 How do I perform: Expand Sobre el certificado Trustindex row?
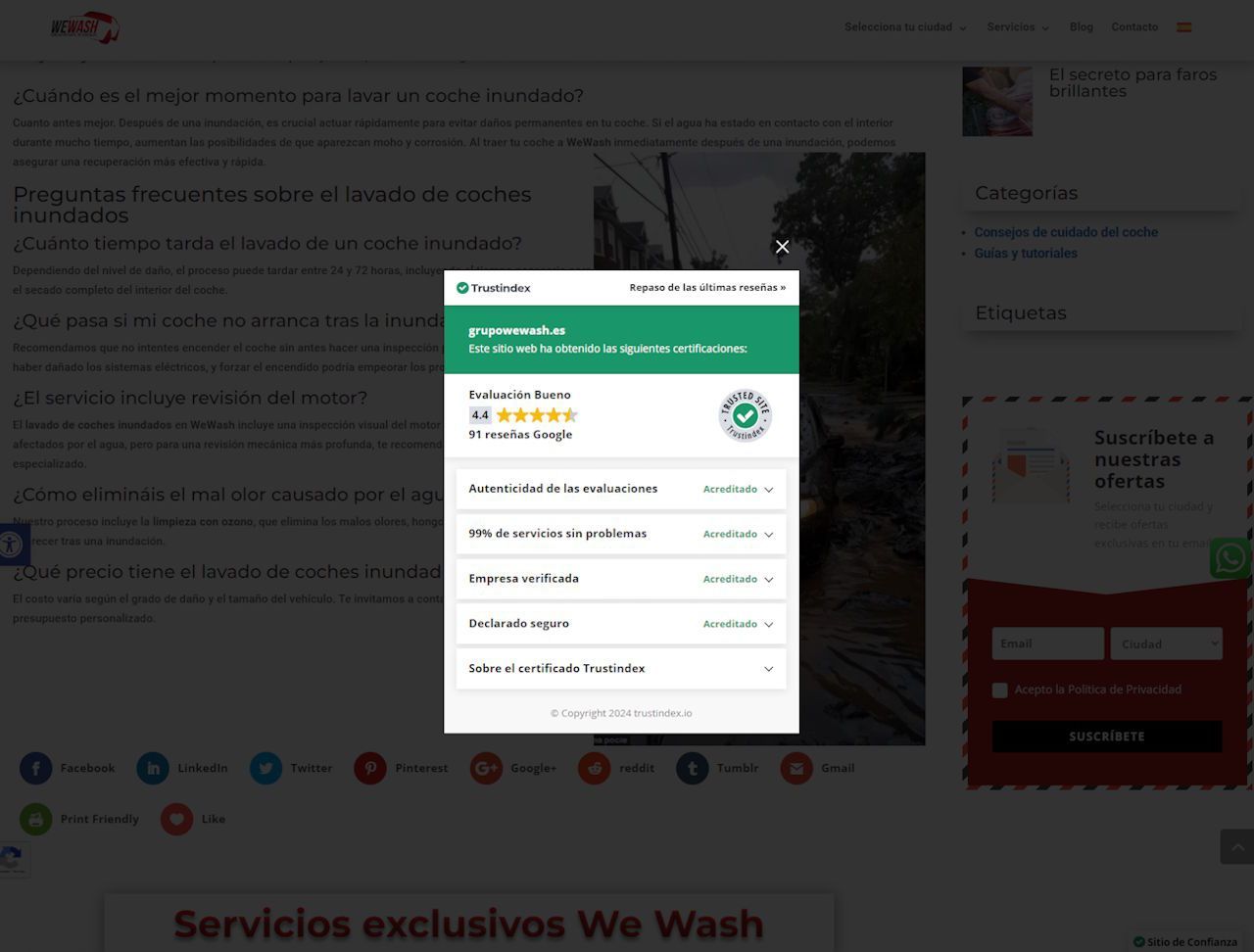tap(621, 669)
